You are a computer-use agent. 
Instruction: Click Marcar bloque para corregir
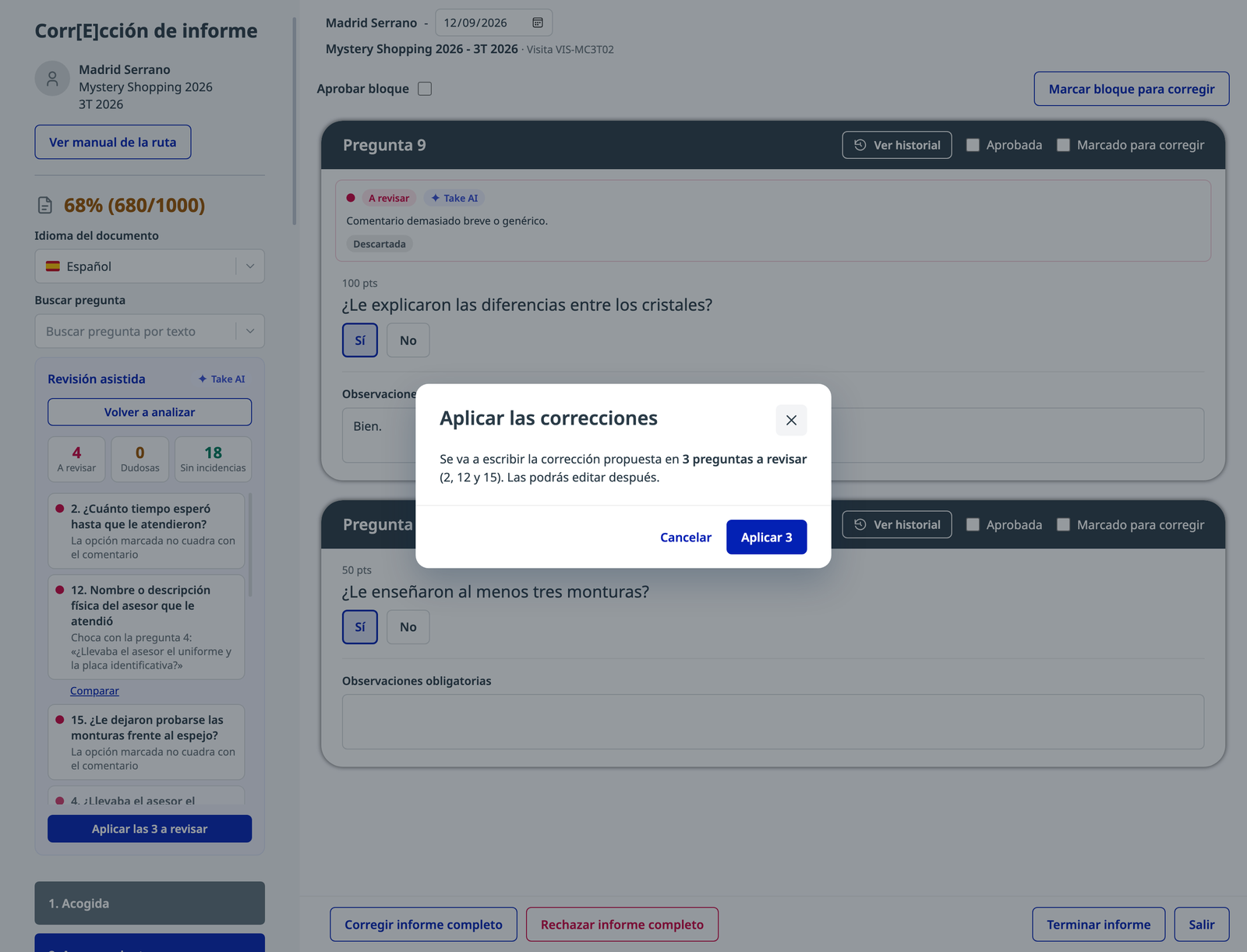1132,89
